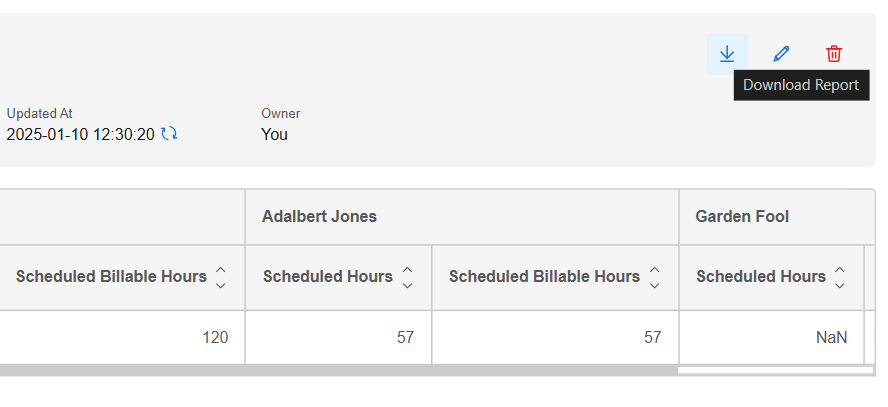
Task: Click the owner value You
Action: [x=274, y=134]
